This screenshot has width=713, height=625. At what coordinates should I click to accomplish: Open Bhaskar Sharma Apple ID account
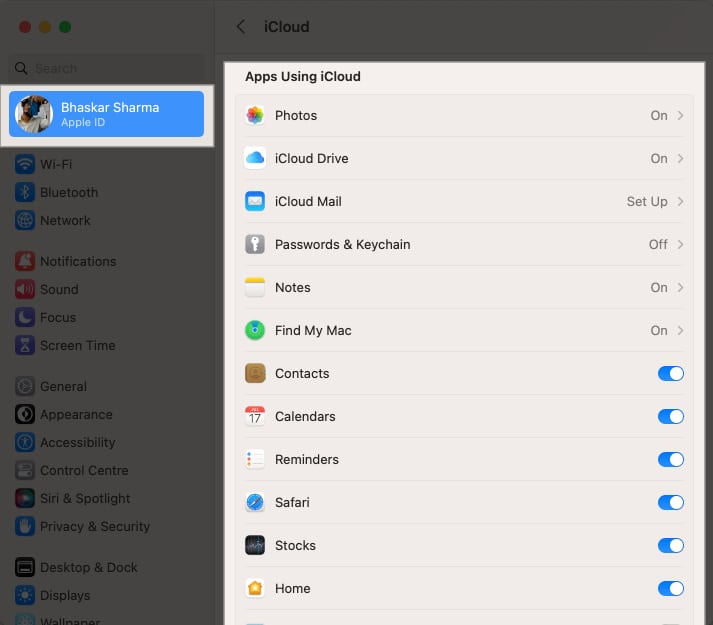point(107,114)
